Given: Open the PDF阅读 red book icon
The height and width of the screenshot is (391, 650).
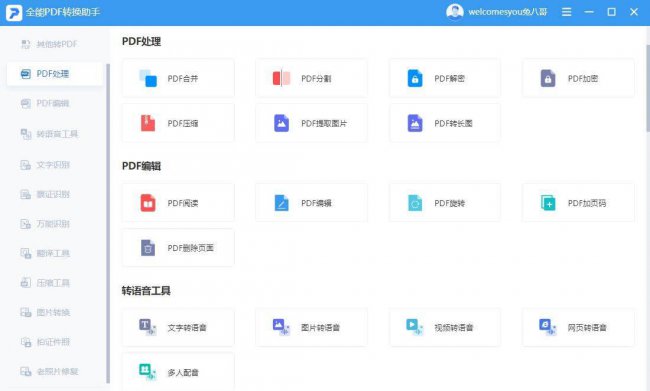Looking at the screenshot, I should click(x=148, y=203).
